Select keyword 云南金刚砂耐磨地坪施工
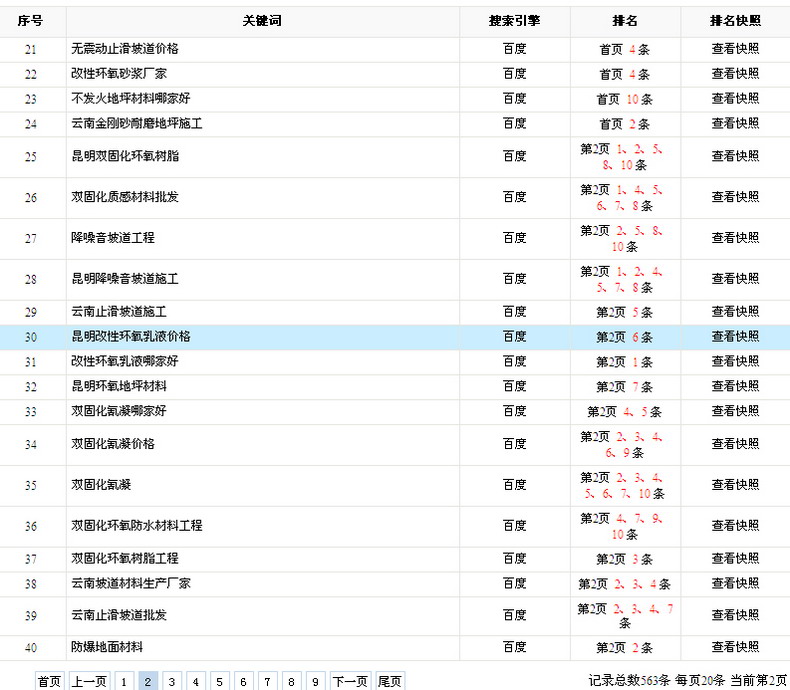 pyautogui.click(x=137, y=123)
